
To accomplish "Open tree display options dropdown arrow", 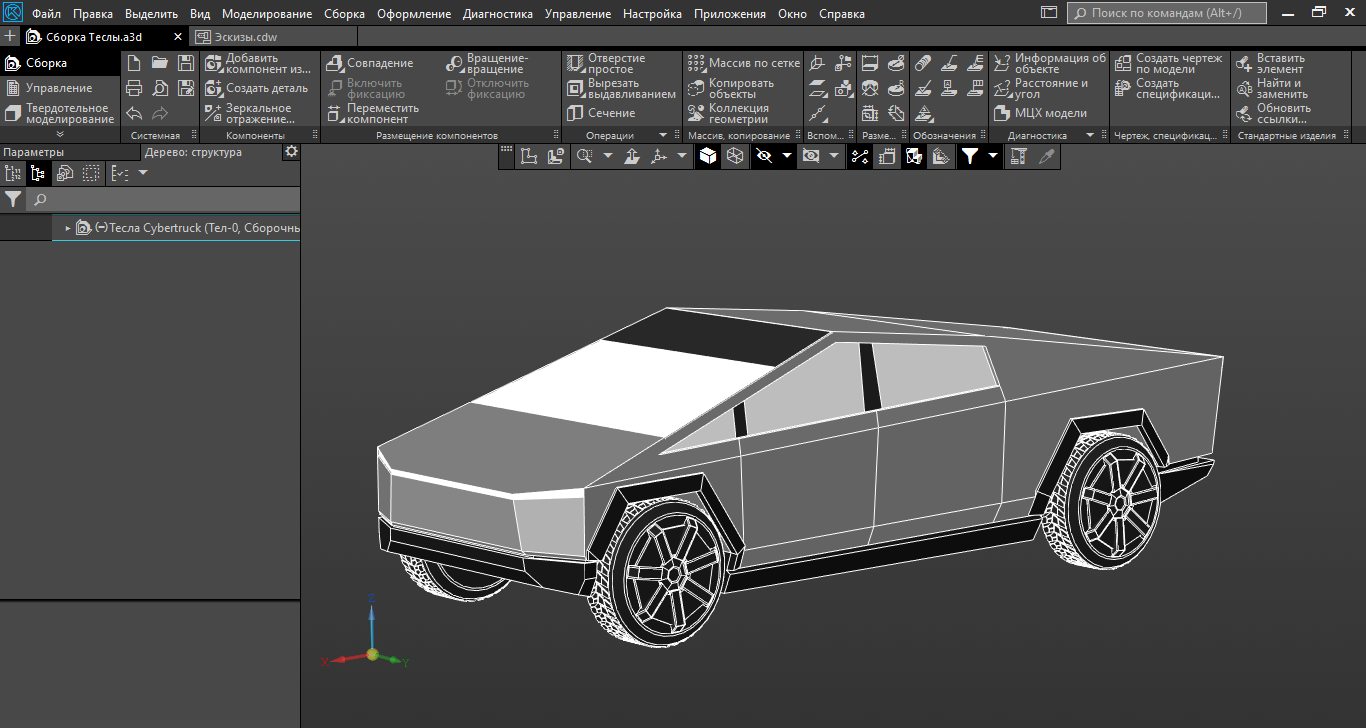I will pyautogui.click(x=142, y=173).
